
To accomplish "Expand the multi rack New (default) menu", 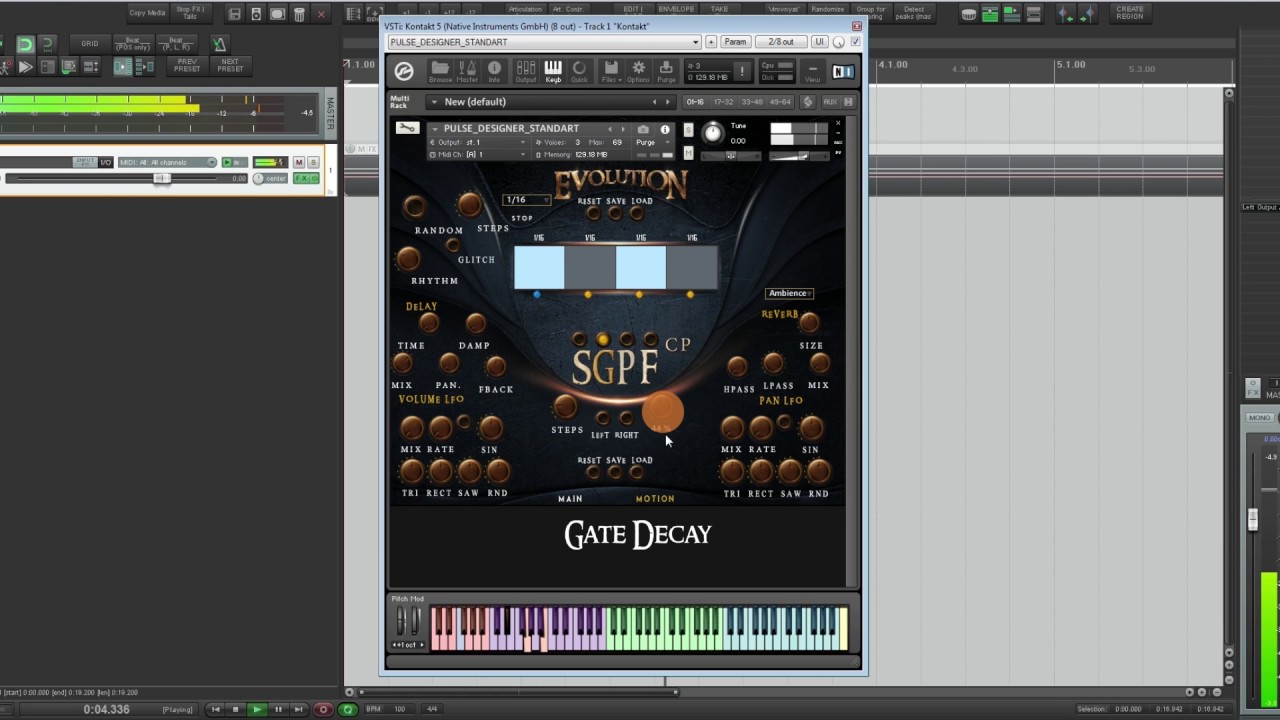I will pyautogui.click(x=434, y=102).
